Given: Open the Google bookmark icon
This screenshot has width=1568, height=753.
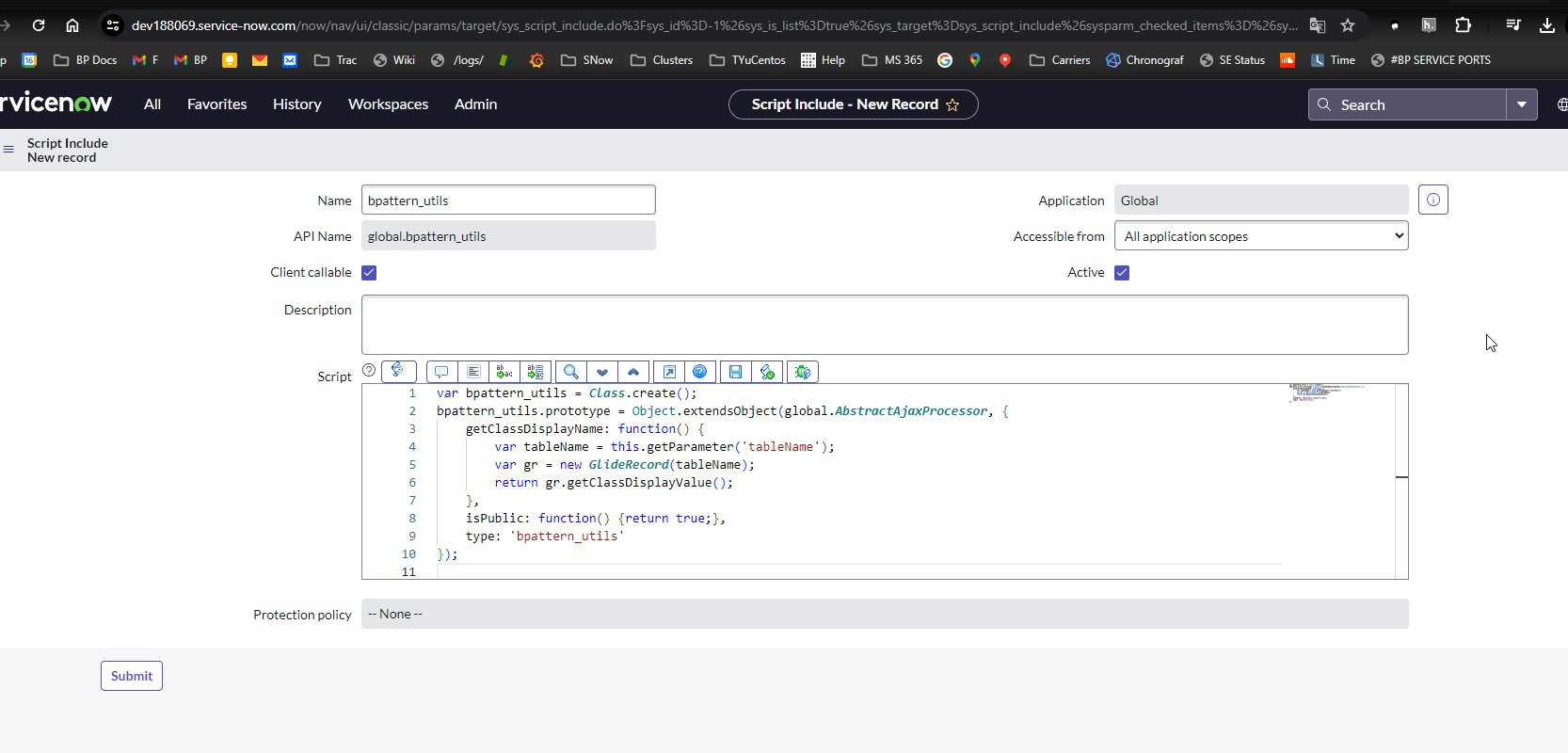Looking at the screenshot, I should [x=945, y=60].
